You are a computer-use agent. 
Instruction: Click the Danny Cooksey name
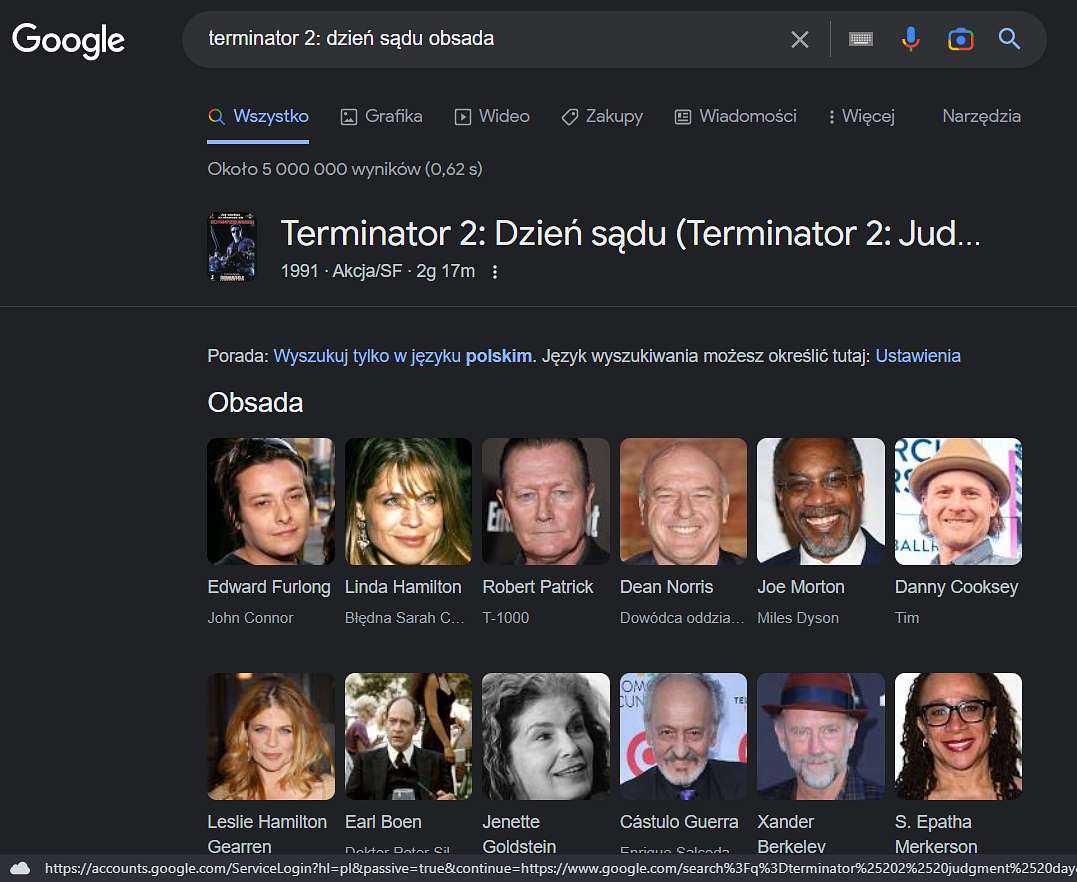[x=956, y=587]
